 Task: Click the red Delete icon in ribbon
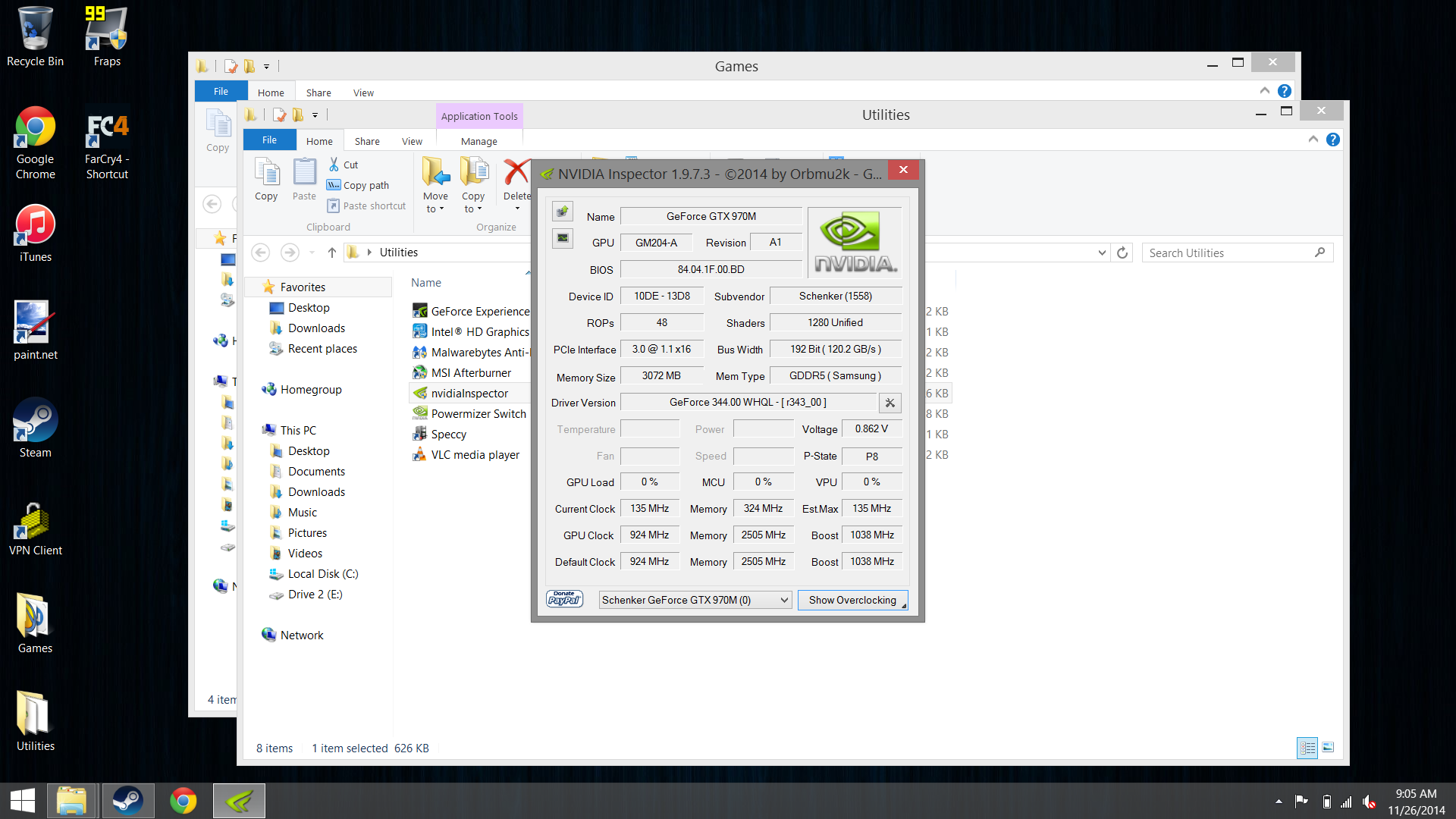tap(516, 171)
